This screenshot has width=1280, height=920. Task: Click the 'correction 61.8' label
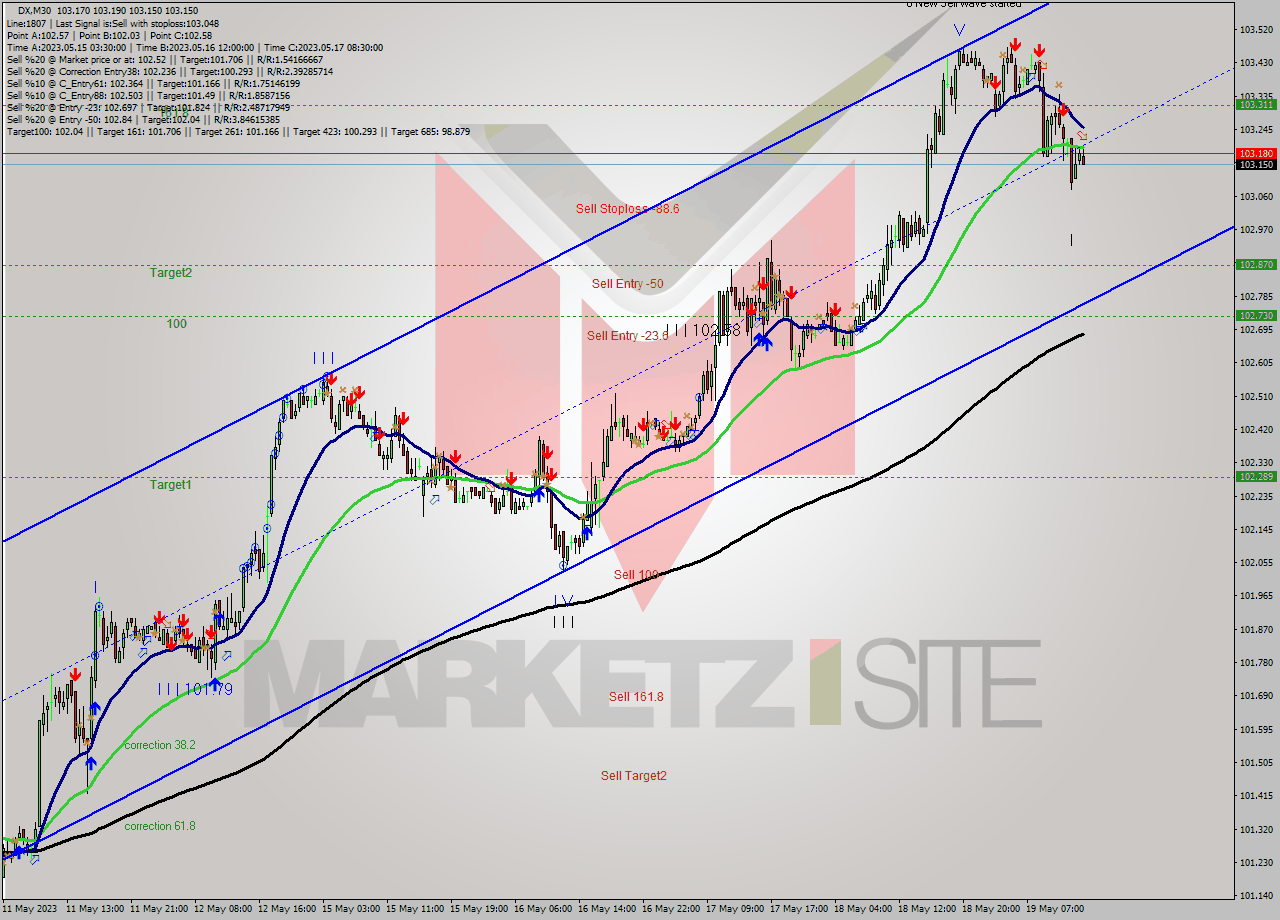pos(160,826)
